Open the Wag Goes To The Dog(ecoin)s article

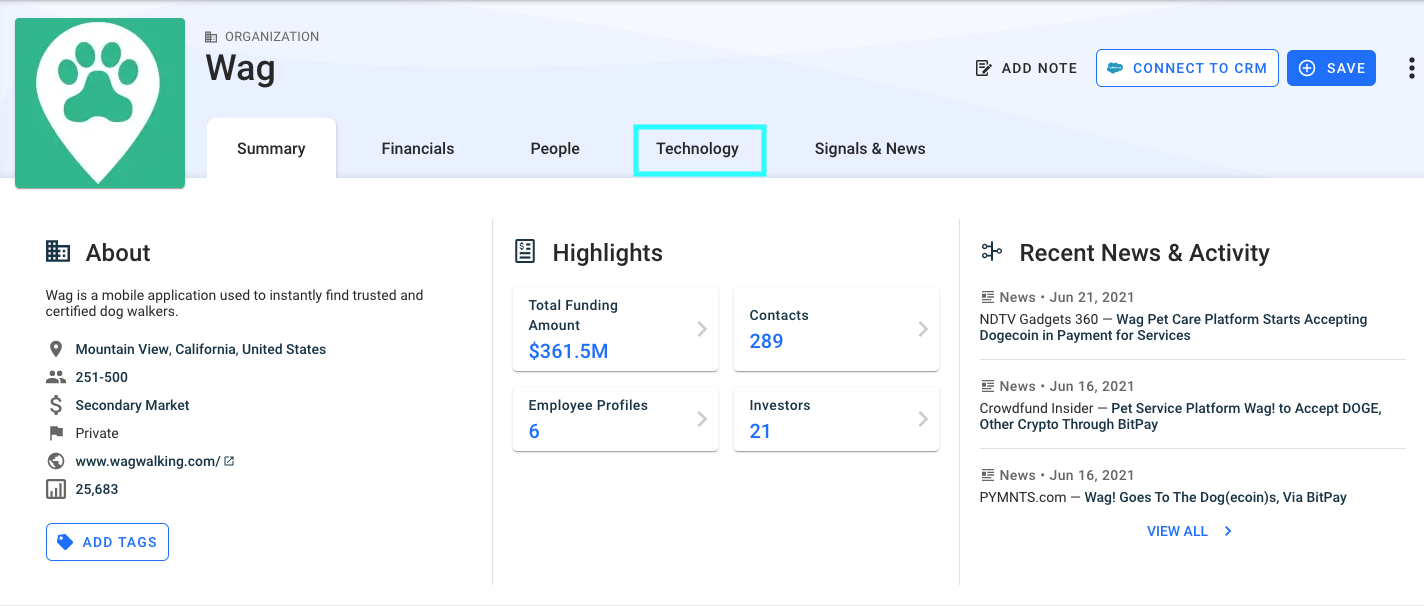pos(1216,497)
